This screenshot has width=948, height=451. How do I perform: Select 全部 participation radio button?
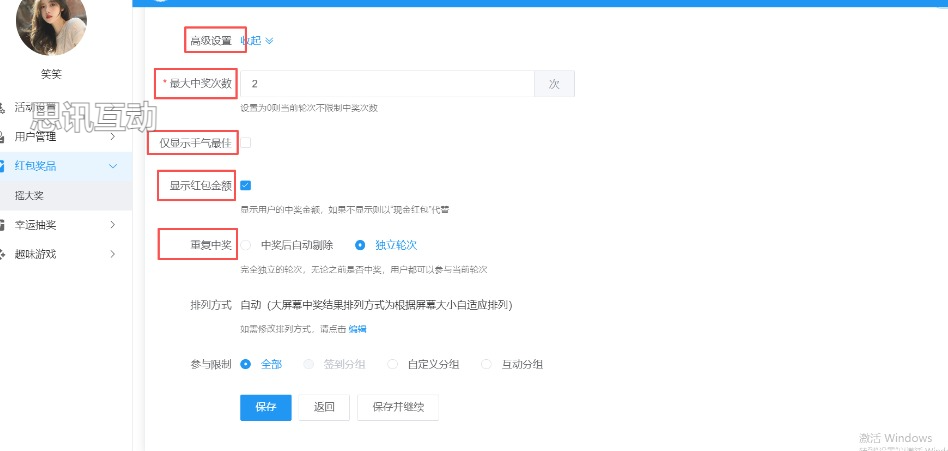click(x=246, y=364)
